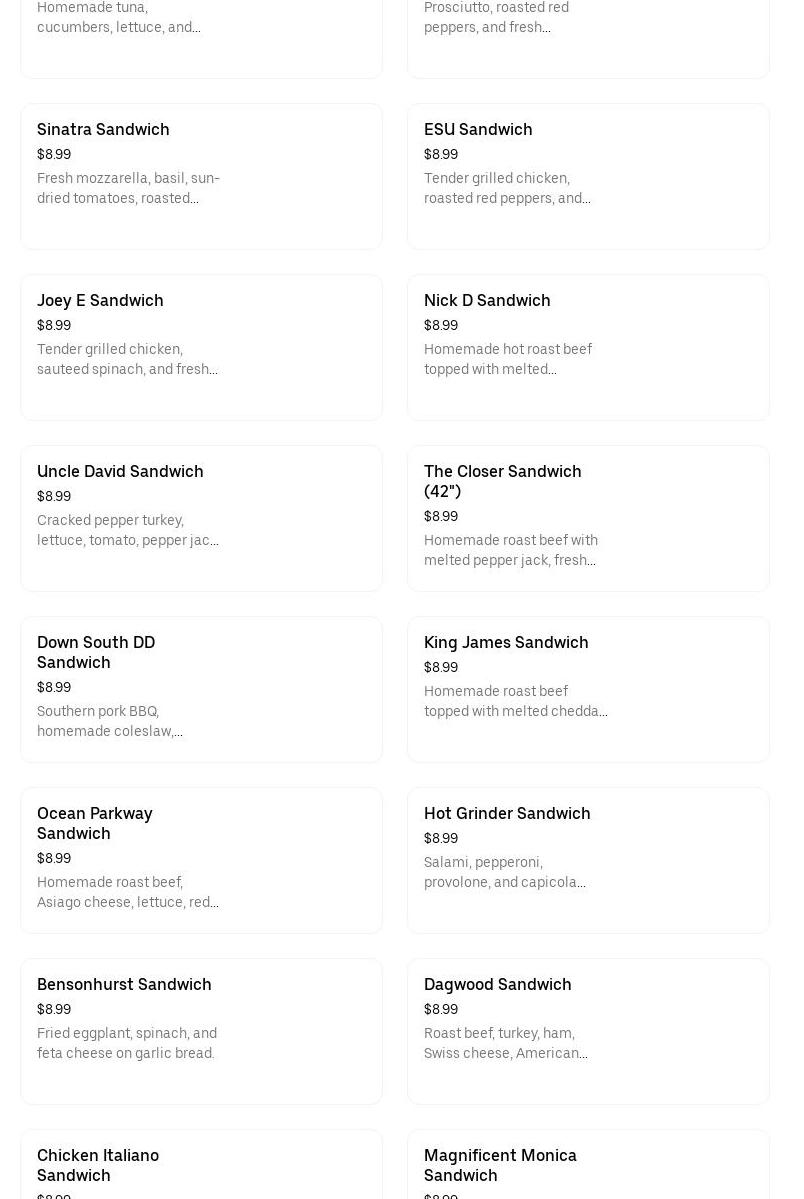
Task: Click the fried eggplant, spinach description
Action: click(x=127, y=1043)
